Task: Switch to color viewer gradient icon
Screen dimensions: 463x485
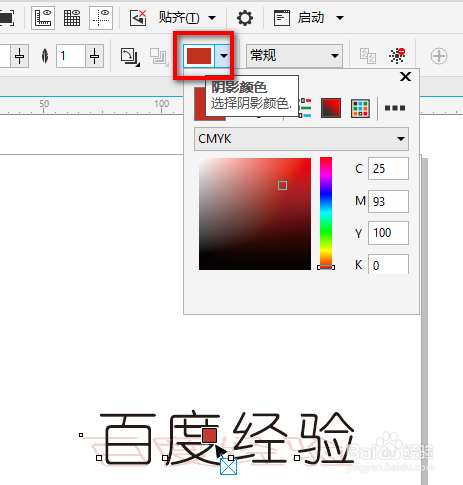Action: point(331,108)
